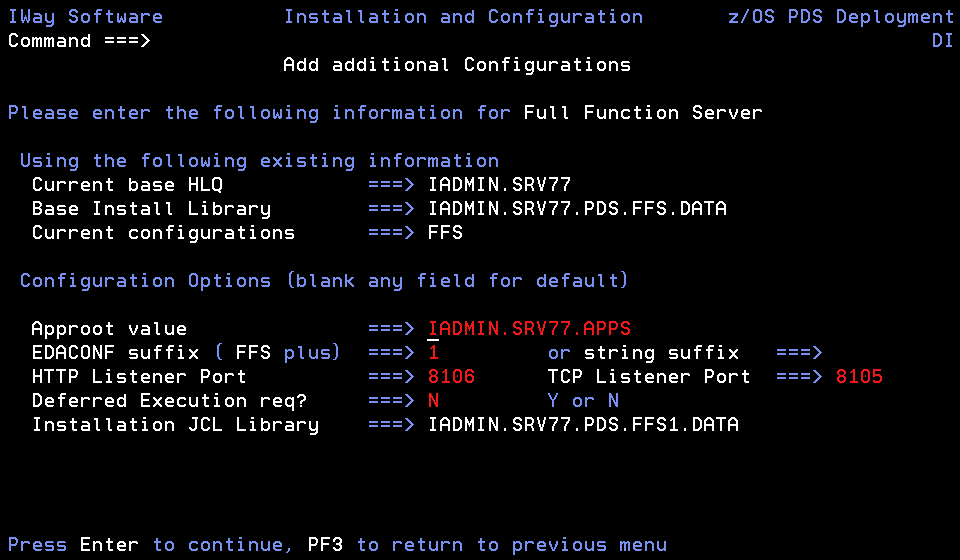Click the Approot value label
Screen dimensions: 960x560
[109, 329]
